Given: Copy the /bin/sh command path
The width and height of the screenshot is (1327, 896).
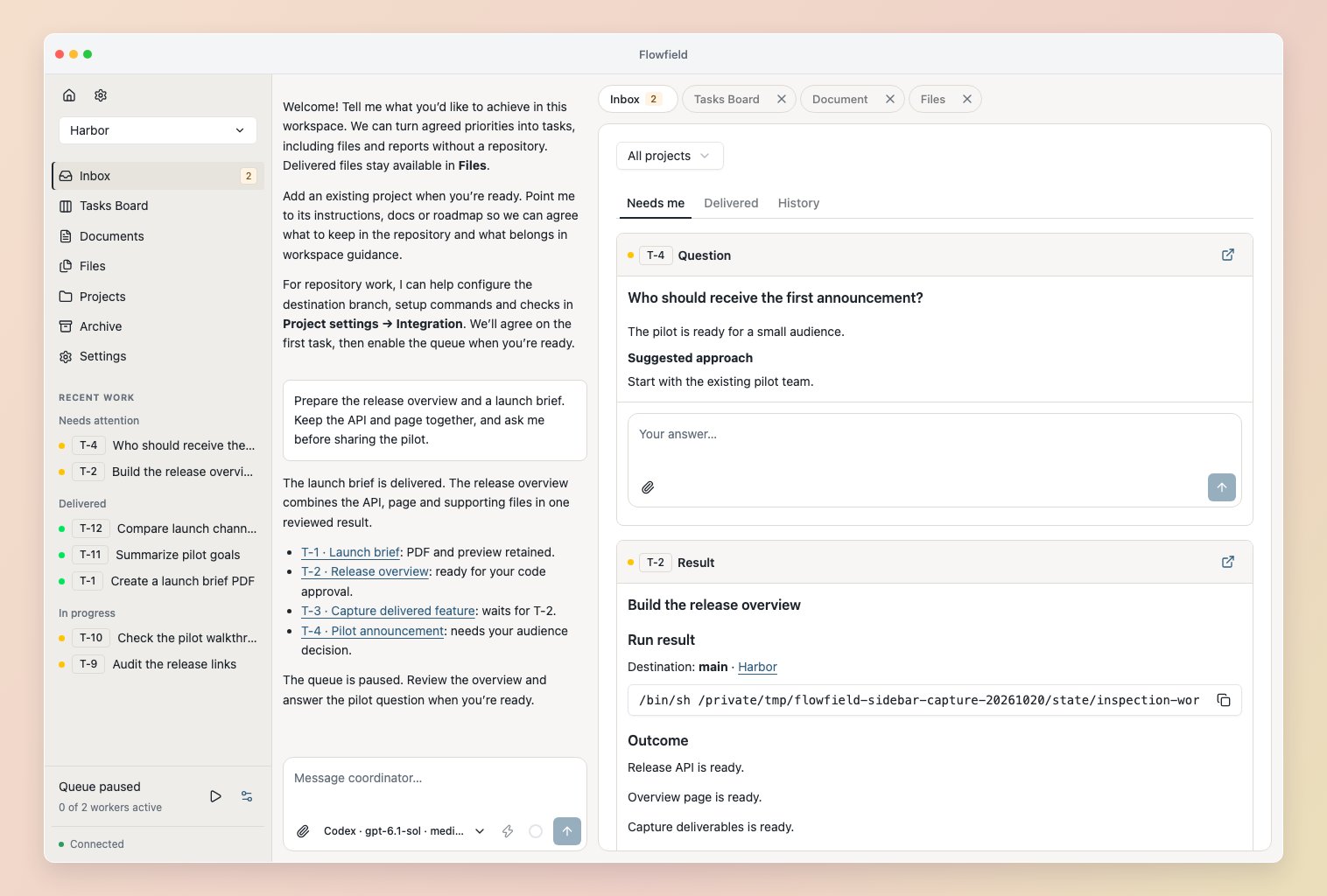Looking at the screenshot, I should (x=1224, y=700).
